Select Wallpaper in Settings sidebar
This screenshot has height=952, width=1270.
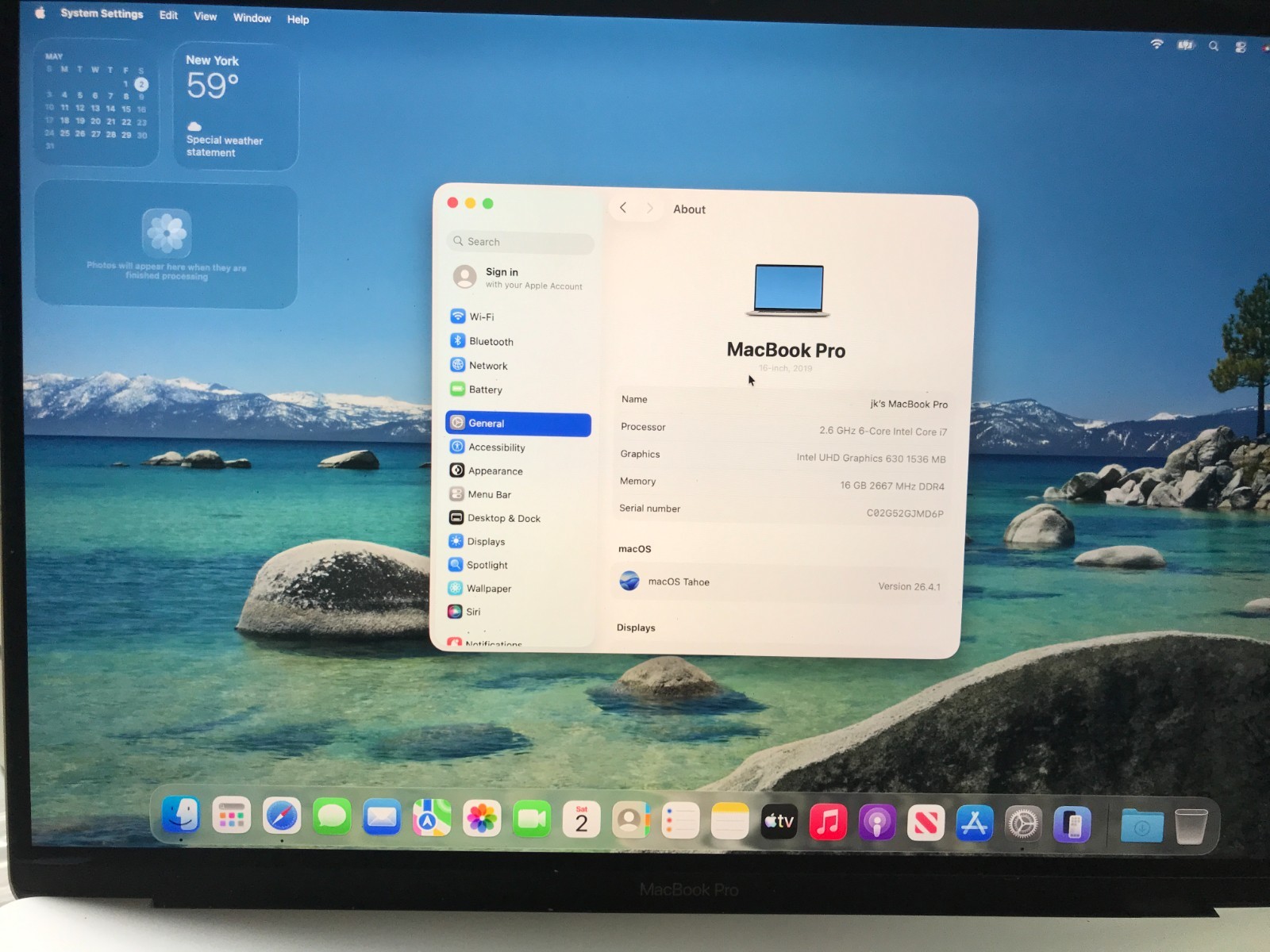[x=518, y=589]
